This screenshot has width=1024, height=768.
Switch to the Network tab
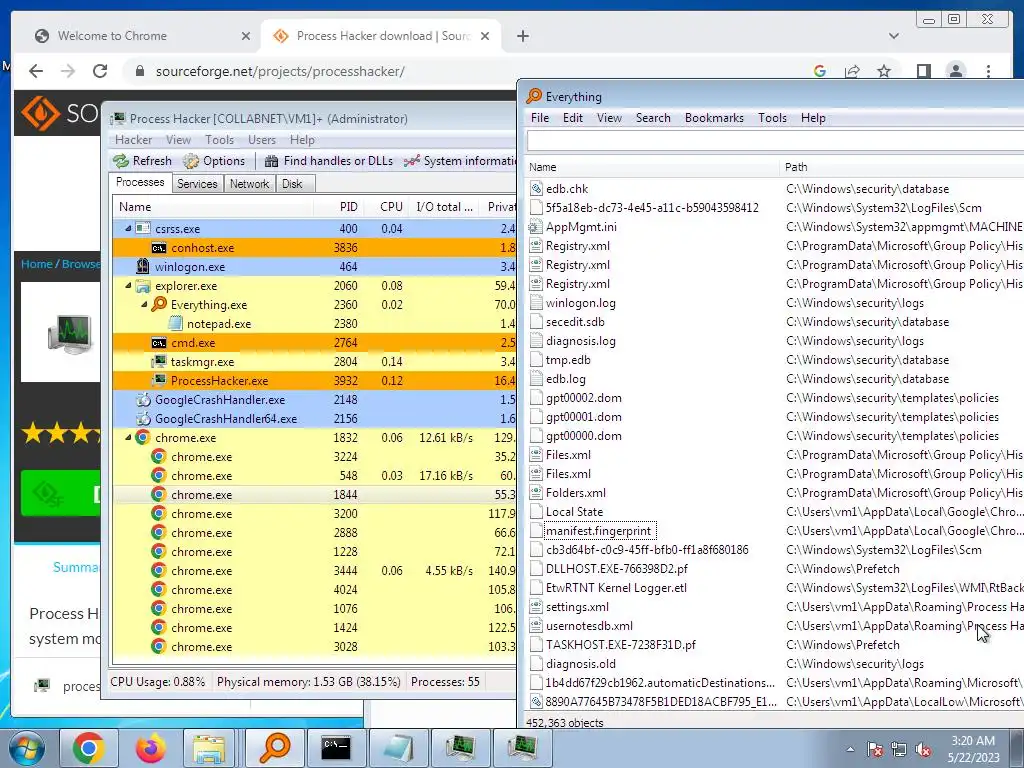tap(249, 184)
